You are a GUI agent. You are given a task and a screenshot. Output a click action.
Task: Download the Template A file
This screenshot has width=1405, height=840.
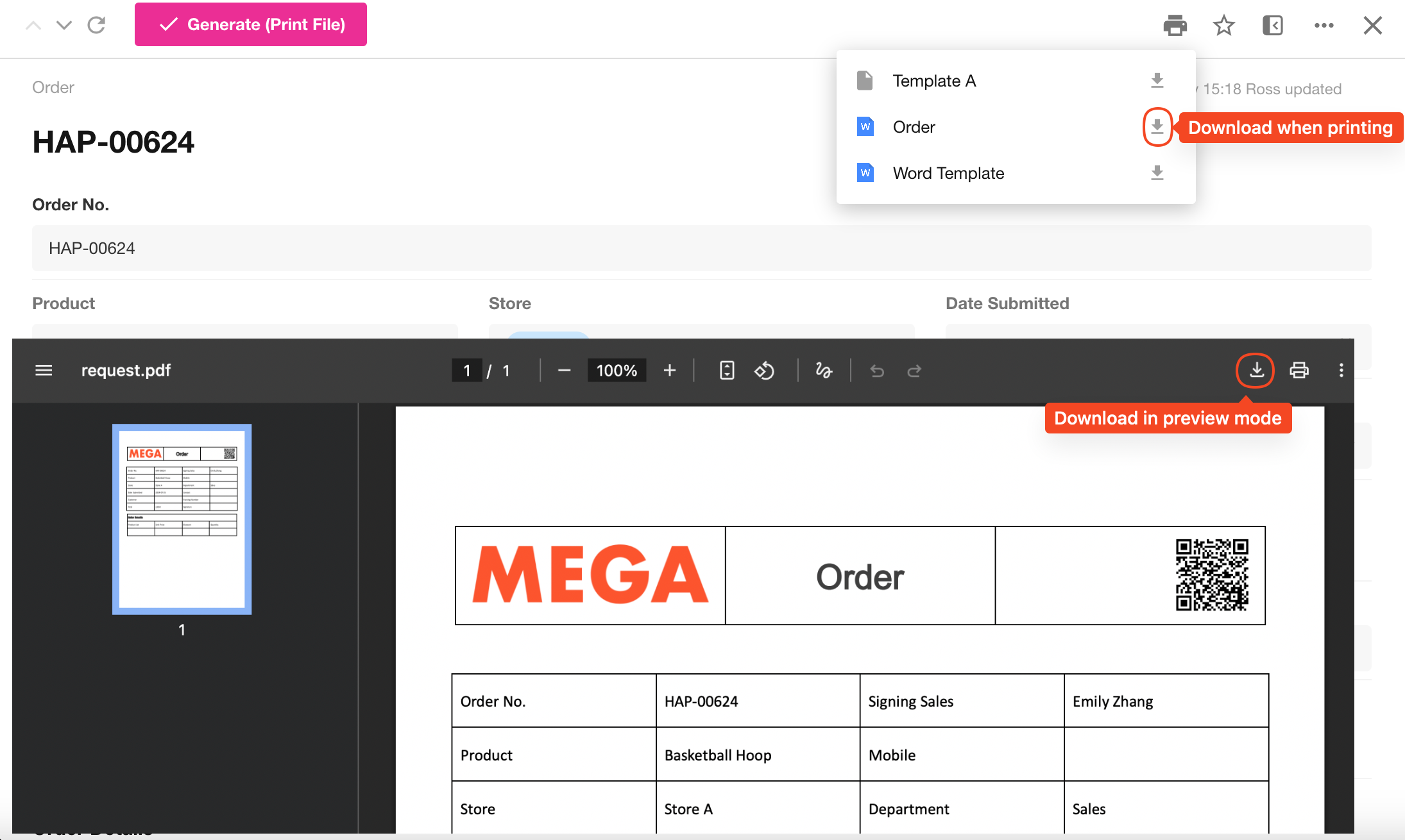1157,80
